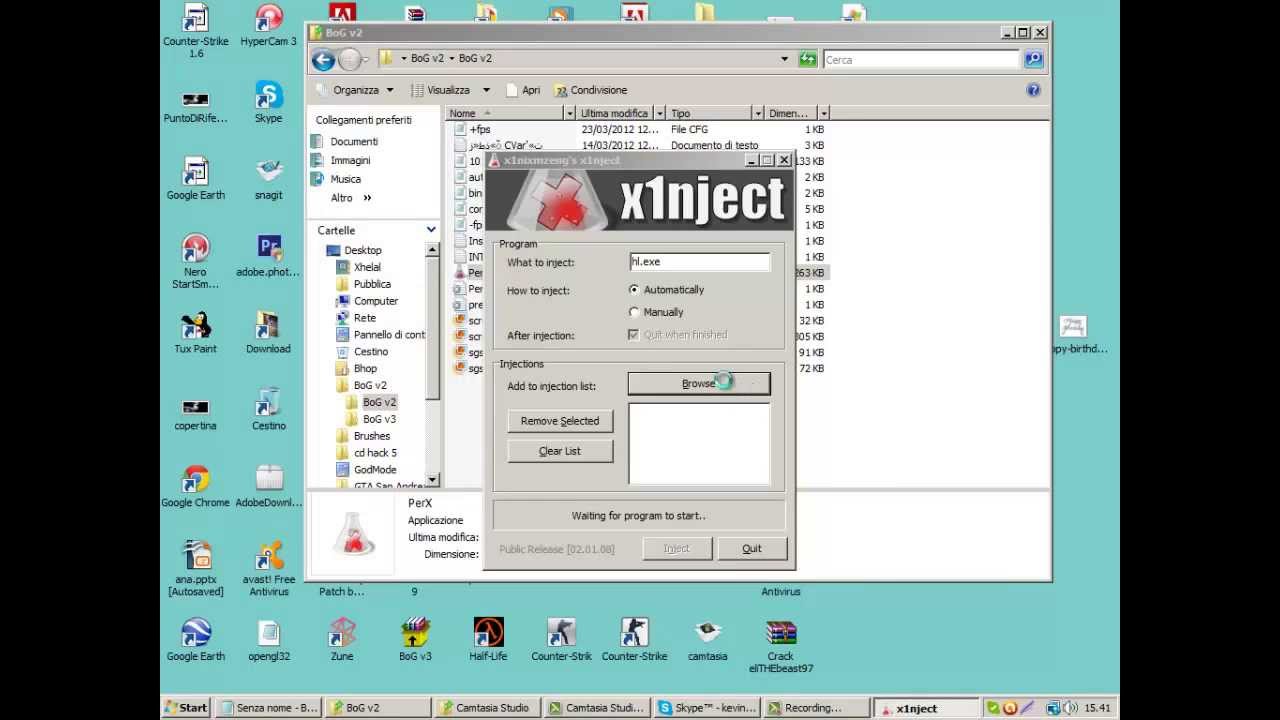Open Crack eliTHEbeast97 archive icon
Image resolution: width=1280 pixels, height=720 pixels.
pyautogui.click(x=781, y=646)
